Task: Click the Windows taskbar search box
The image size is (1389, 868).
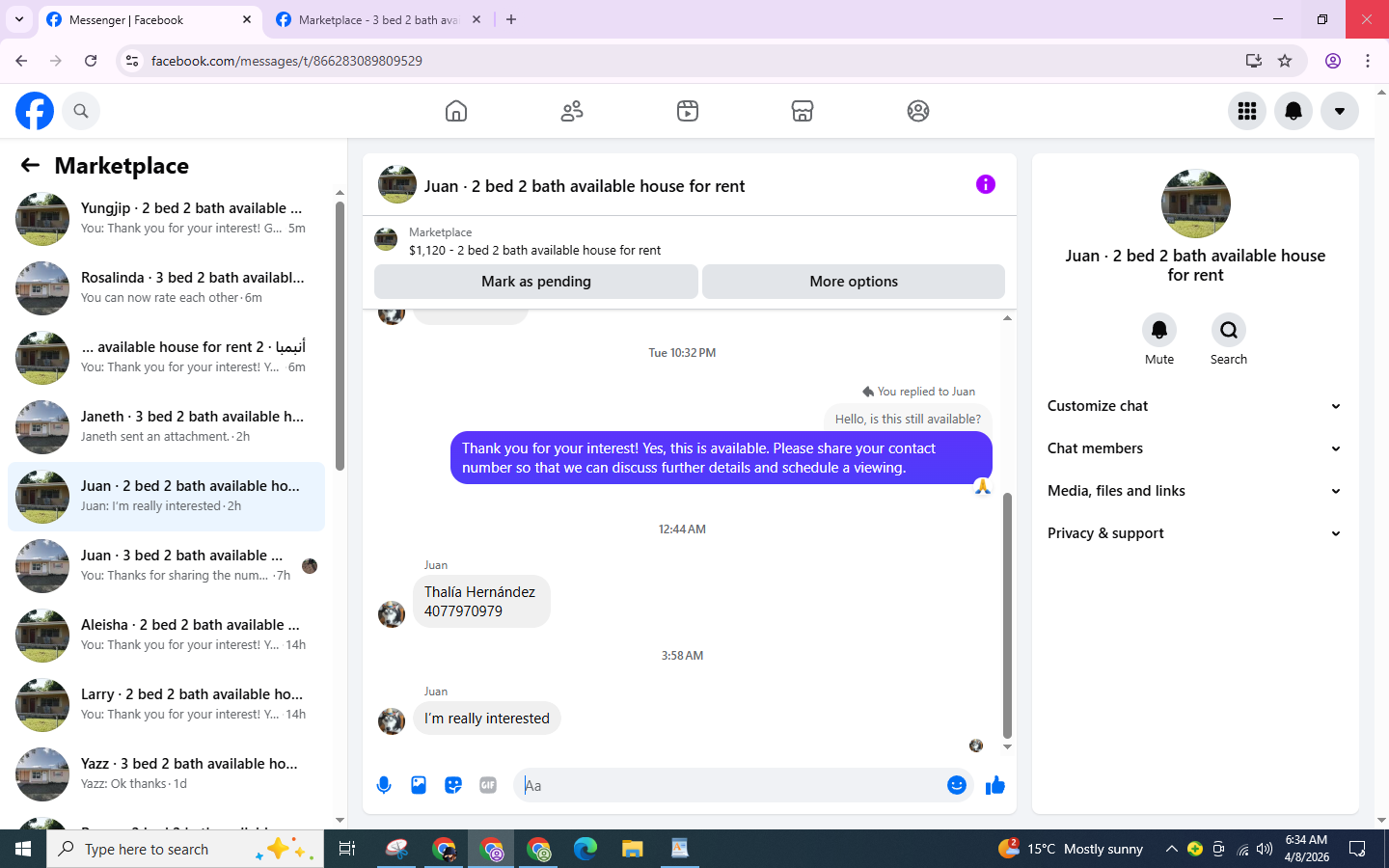Action: [x=185, y=849]
